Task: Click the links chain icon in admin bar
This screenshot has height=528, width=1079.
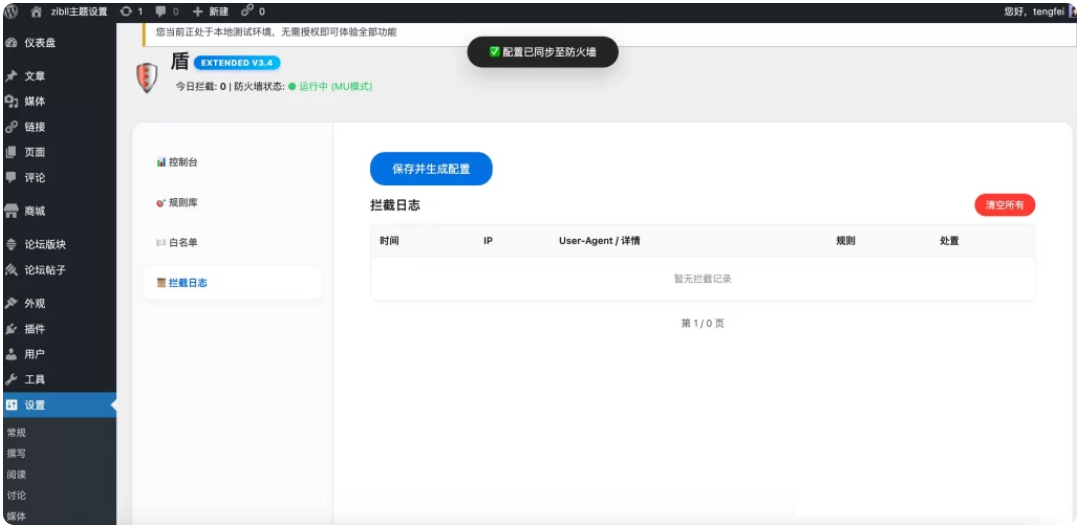Action: coord(246,11)
